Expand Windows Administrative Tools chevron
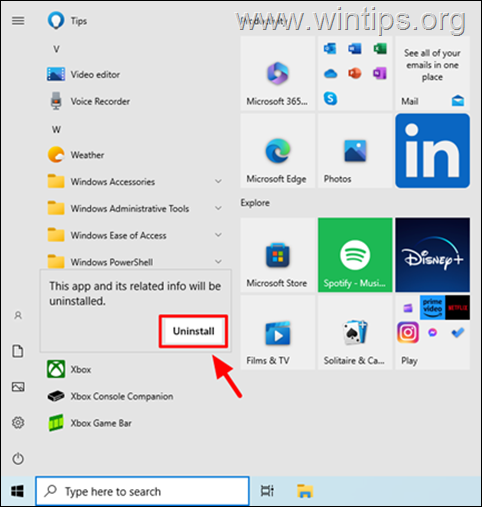 coord(218,208)
